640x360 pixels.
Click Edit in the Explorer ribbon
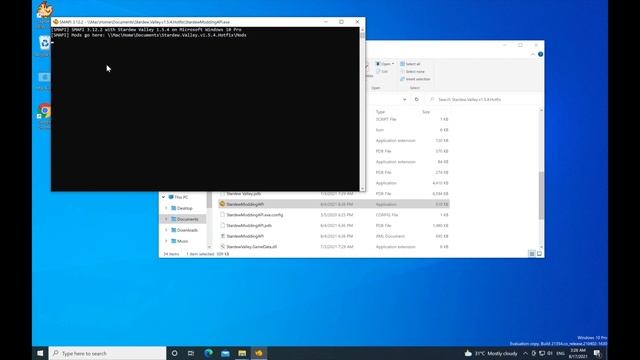click(x=382, y=71)
